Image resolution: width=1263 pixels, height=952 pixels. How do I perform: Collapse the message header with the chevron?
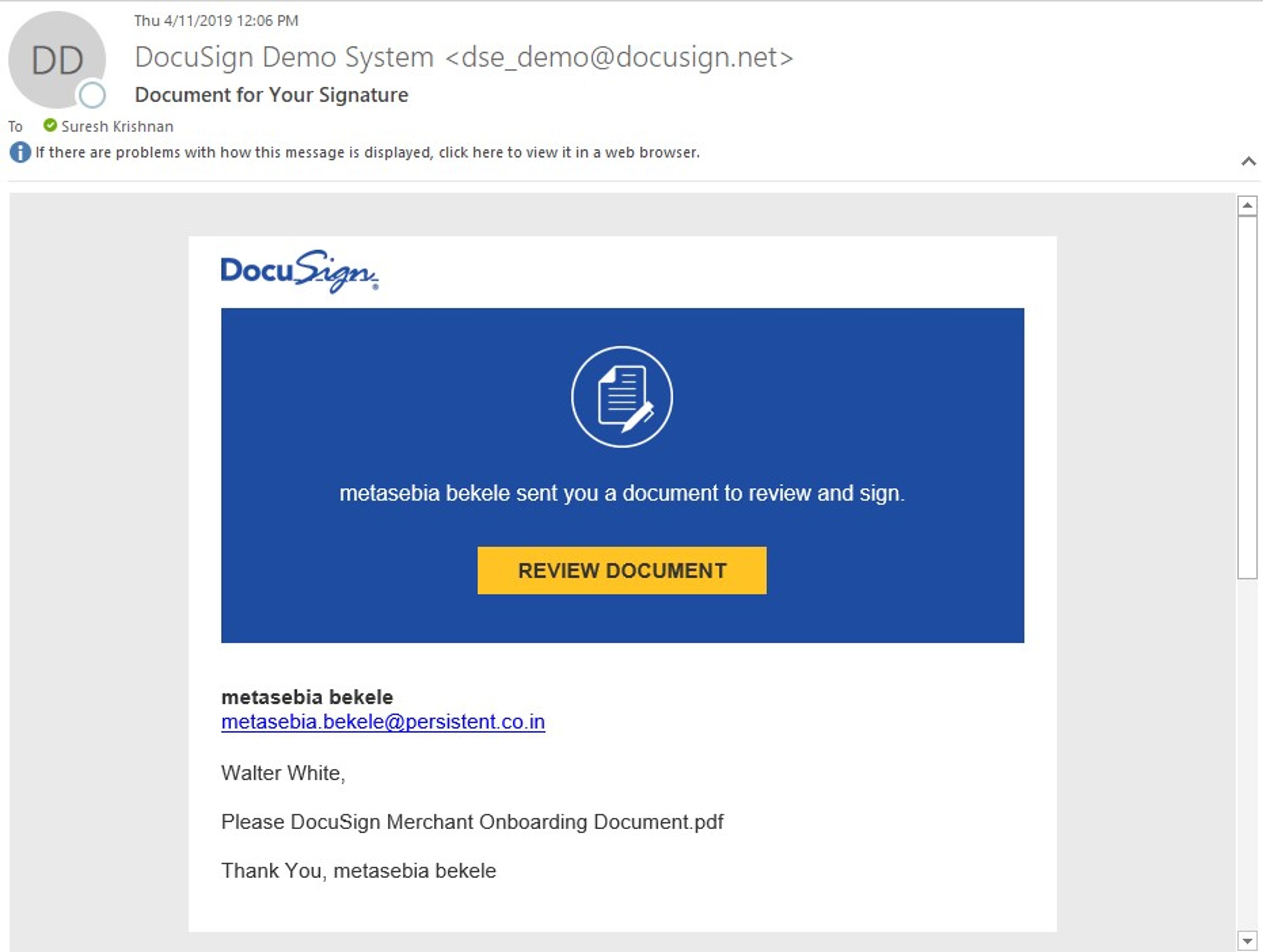1248,161
